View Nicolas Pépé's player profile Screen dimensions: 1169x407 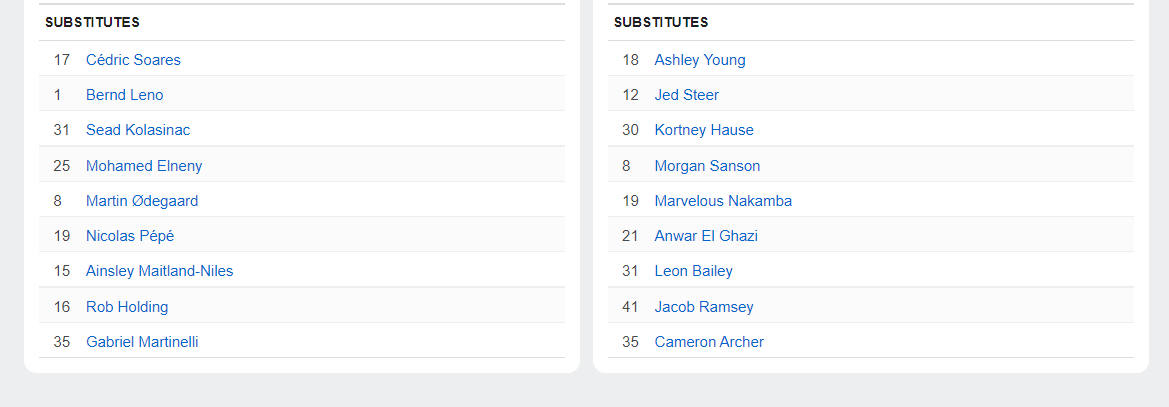pyautogui.click(x=130, y=236)
